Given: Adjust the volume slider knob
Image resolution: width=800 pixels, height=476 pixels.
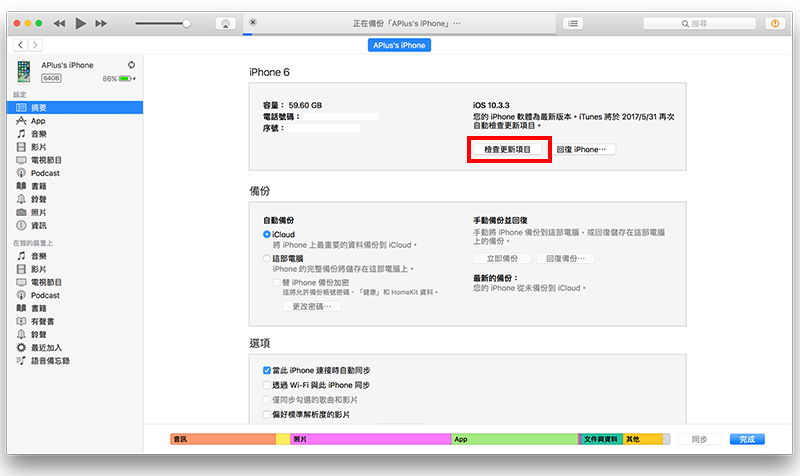Looking at the screenshot, I should 187,23.
